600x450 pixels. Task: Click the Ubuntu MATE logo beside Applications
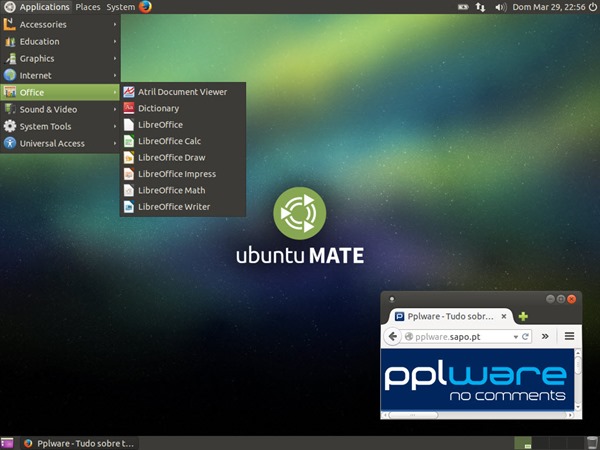[9, 7]
